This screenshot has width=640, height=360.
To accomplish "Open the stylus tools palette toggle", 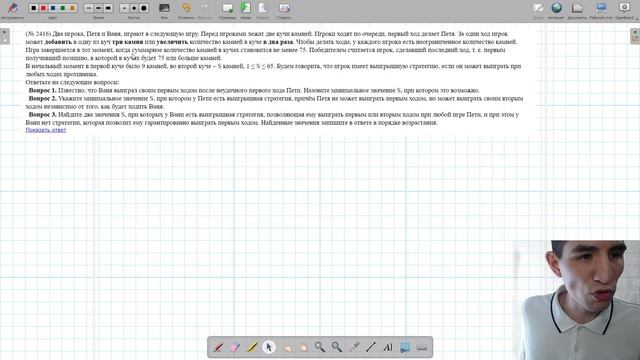I will (x=12, y=8).
